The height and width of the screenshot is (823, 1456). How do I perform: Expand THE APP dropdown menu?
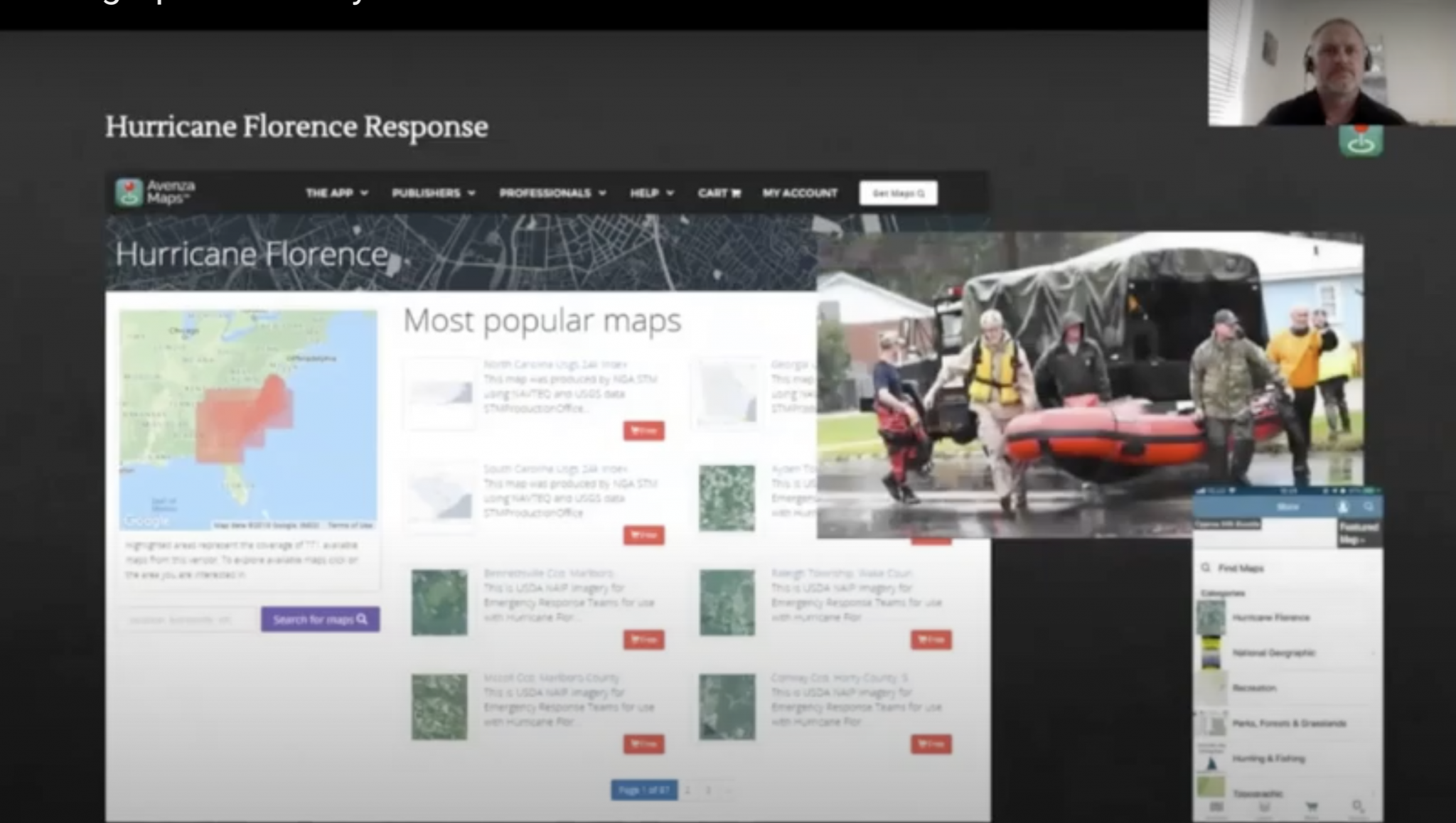pos(336,193)
